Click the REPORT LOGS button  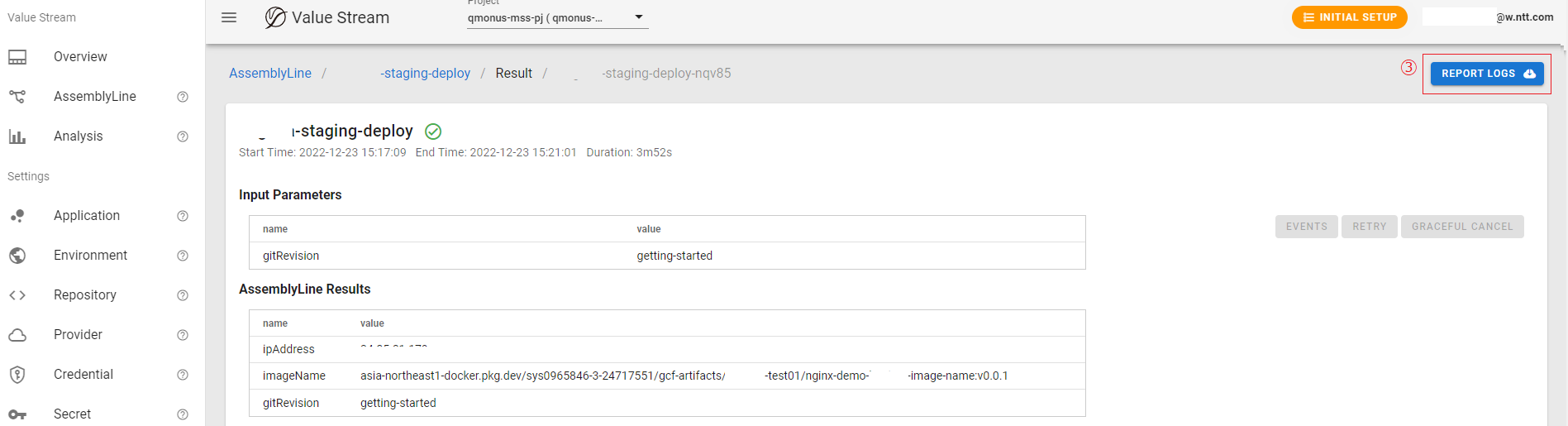pos(1487,74)
